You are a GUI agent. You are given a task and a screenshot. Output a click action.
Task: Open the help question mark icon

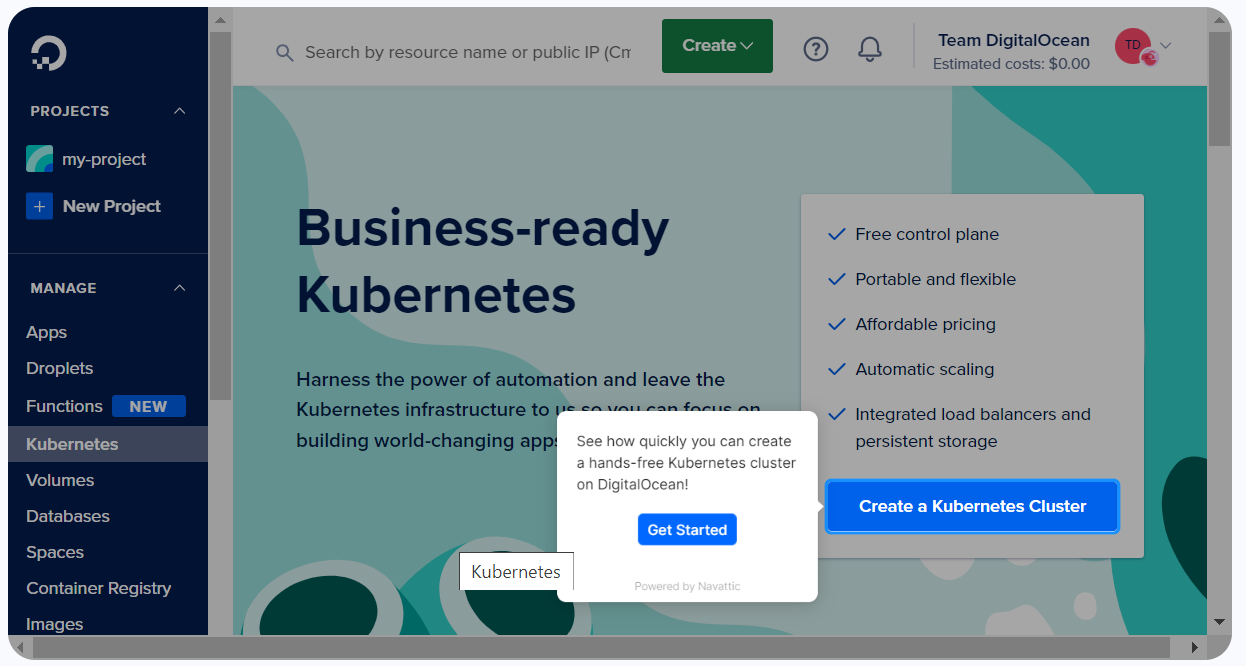tap(816, 48)
